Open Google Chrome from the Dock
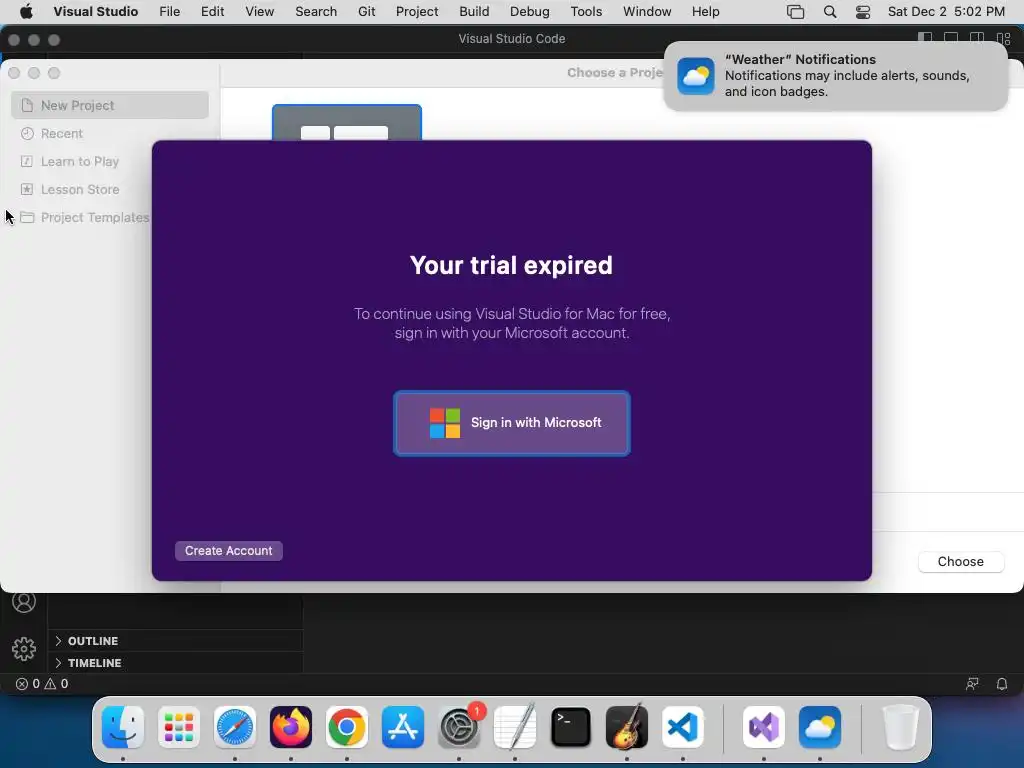1024x768 pixels. [x=347, y=727]
